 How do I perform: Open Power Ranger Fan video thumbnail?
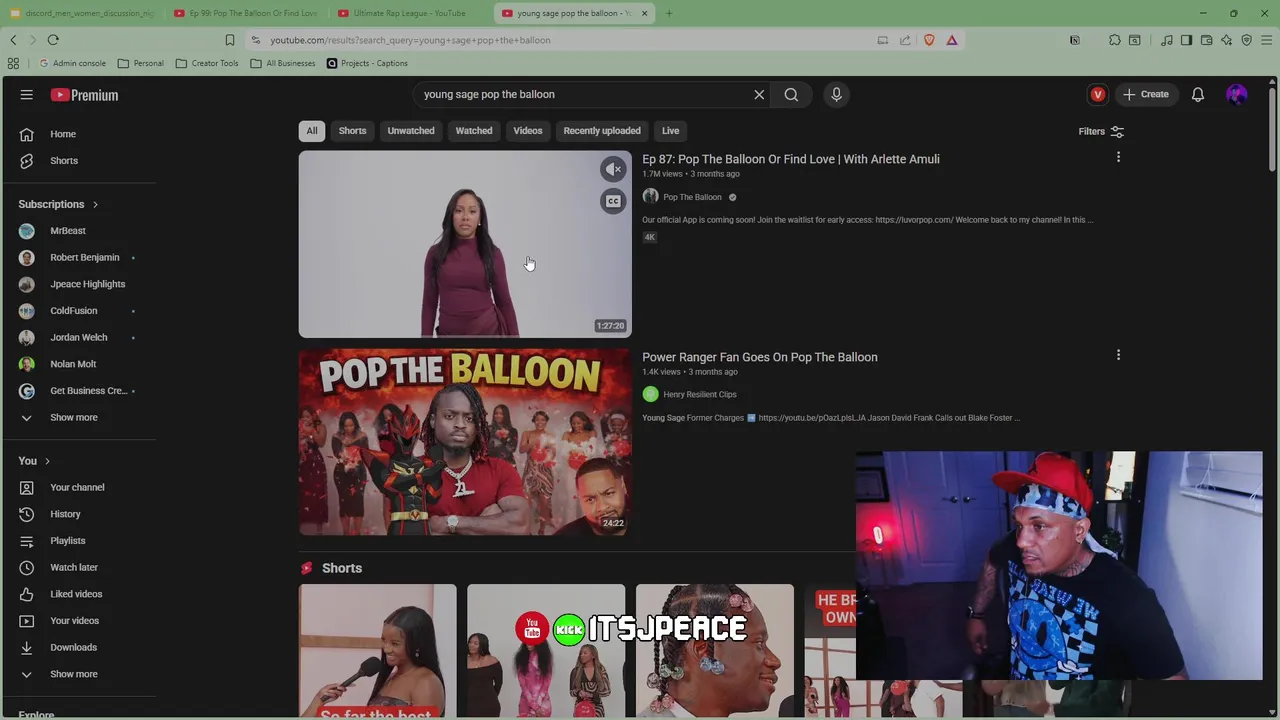[465, 442]
